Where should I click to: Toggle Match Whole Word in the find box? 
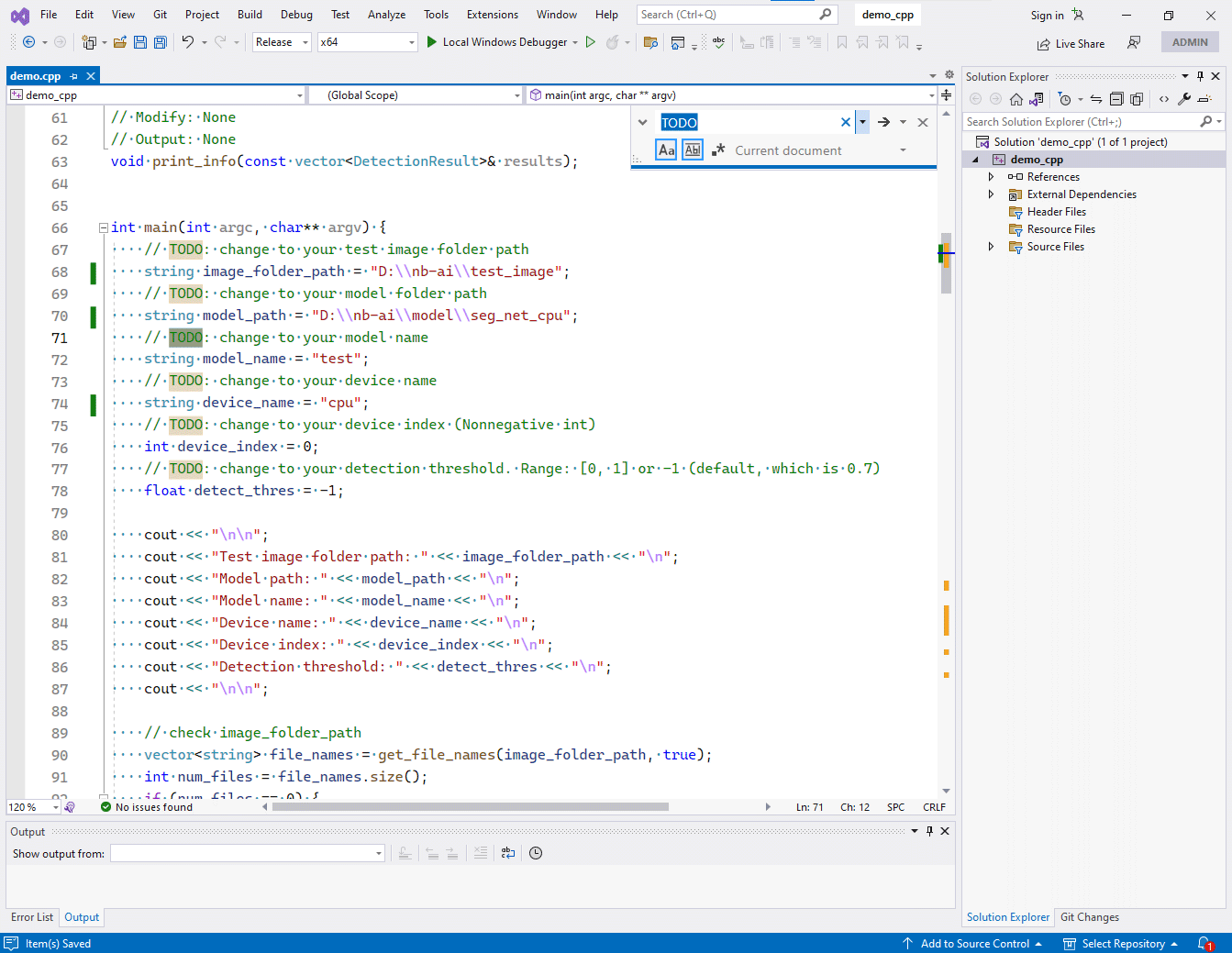(x=693, y=150)
